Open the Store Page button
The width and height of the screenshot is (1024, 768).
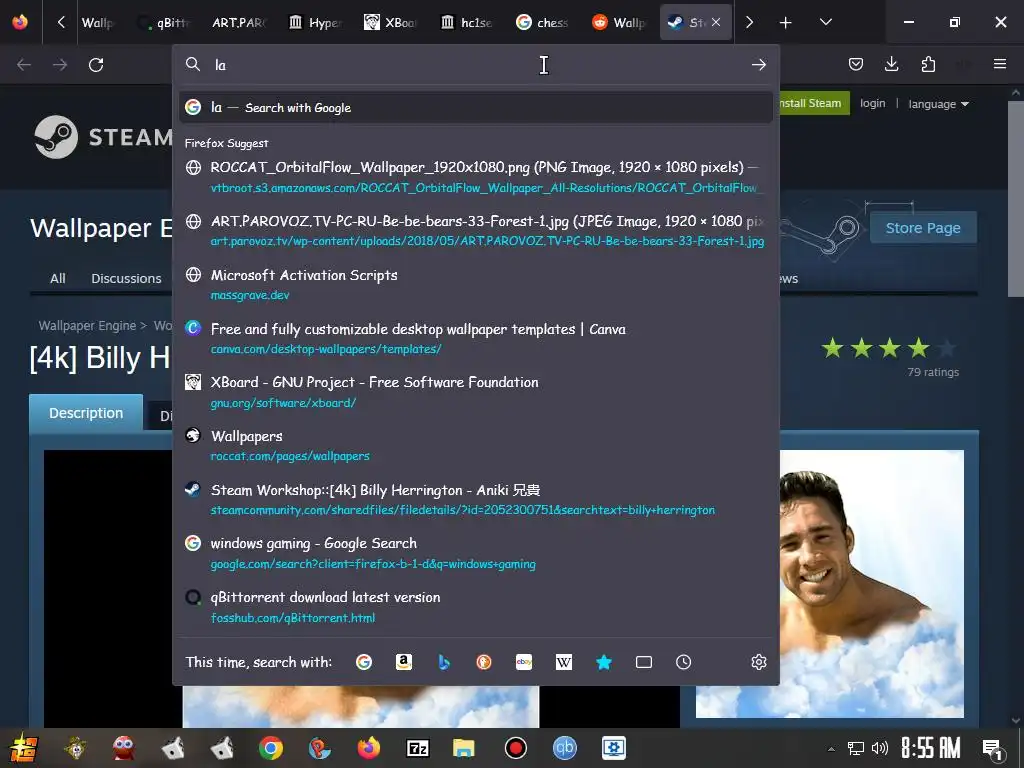click(923, 228)
